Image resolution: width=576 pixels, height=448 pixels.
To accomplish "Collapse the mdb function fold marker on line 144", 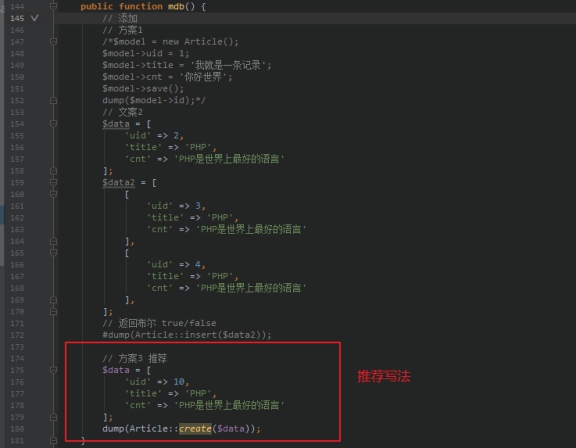I will [x=53, y=6].
